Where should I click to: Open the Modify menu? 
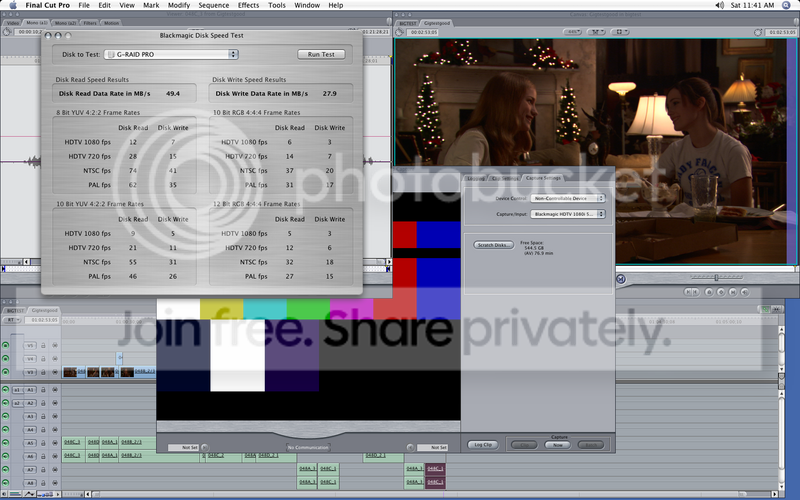click(x=179, y=5)
